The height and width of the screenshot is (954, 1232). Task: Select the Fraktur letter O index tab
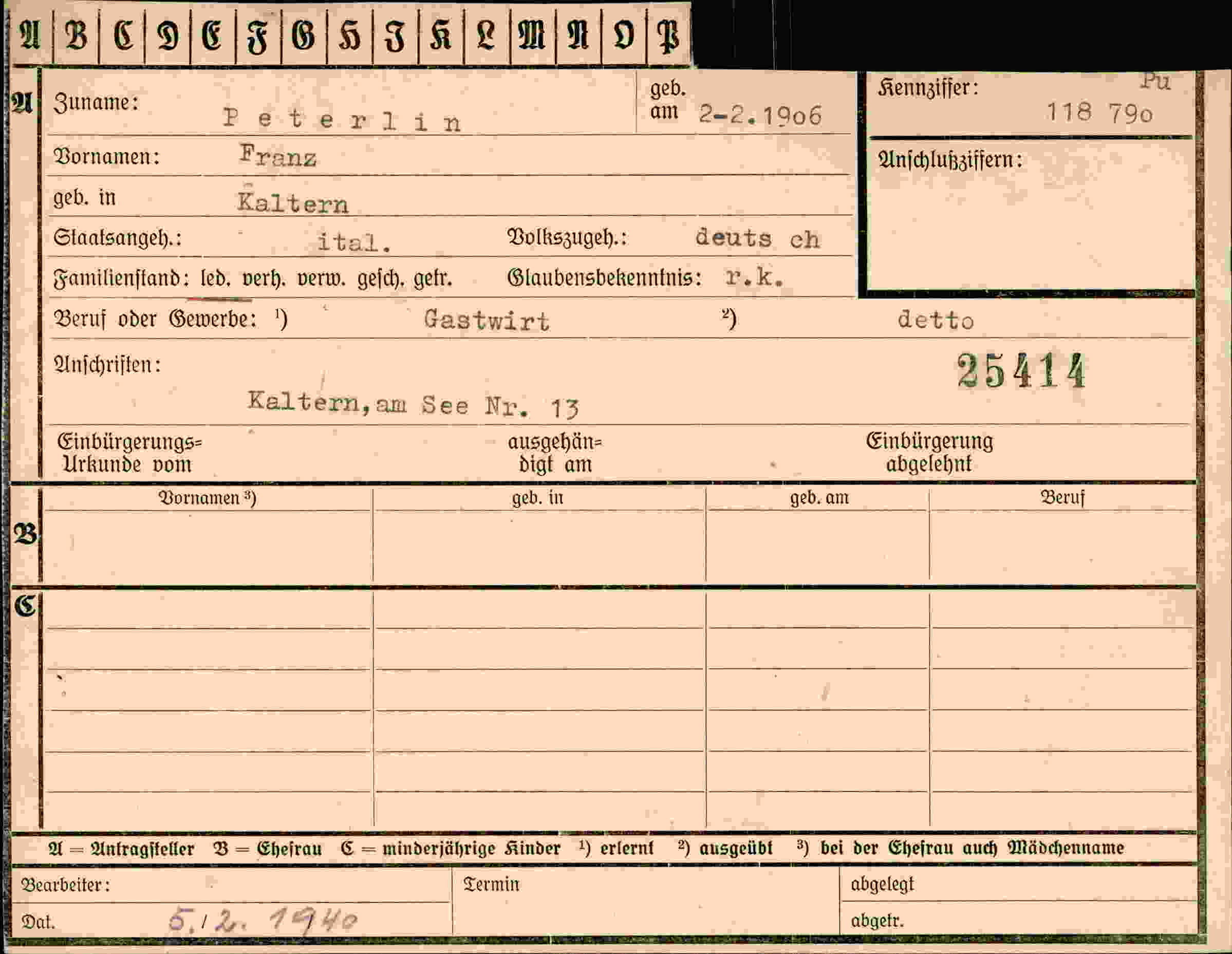click(624, 35)
